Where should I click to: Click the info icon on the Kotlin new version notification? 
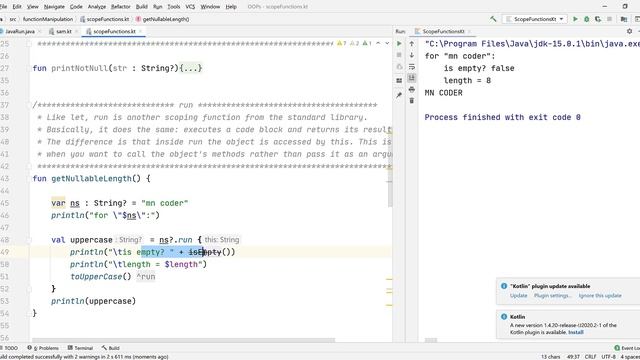tap(504, 317)
